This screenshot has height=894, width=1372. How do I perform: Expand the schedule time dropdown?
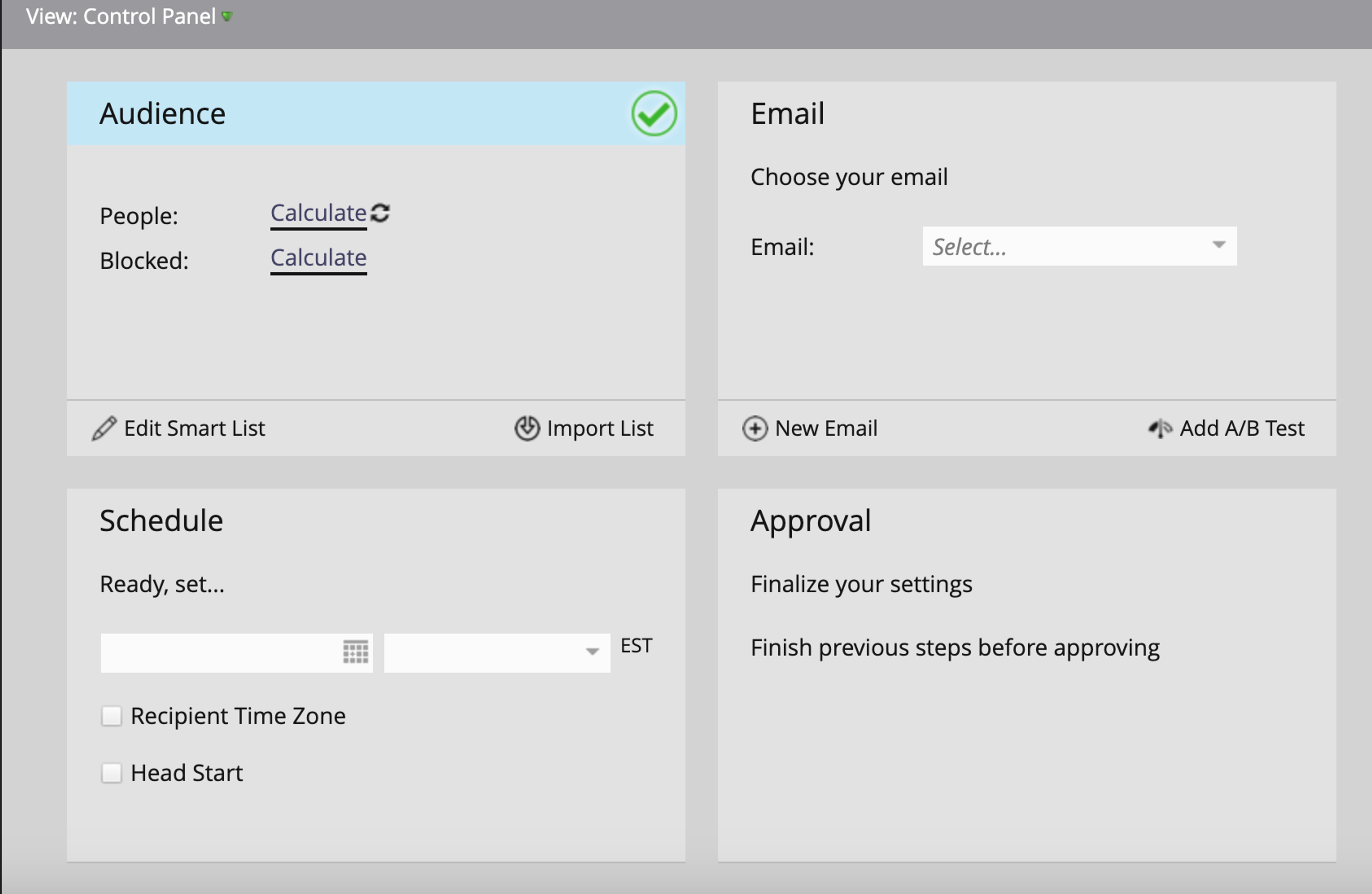(592, 652)
